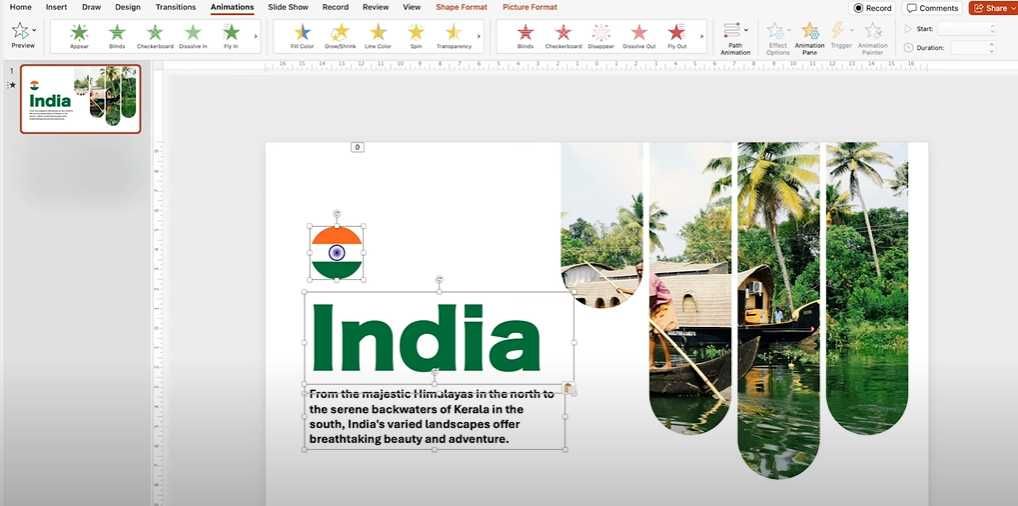Click the Preview animations star icon

click(21, 31)
